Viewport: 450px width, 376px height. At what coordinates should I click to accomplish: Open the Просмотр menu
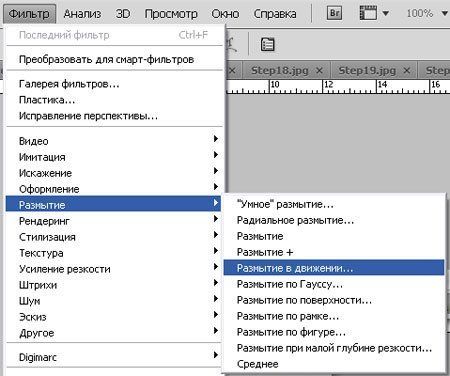171,14
